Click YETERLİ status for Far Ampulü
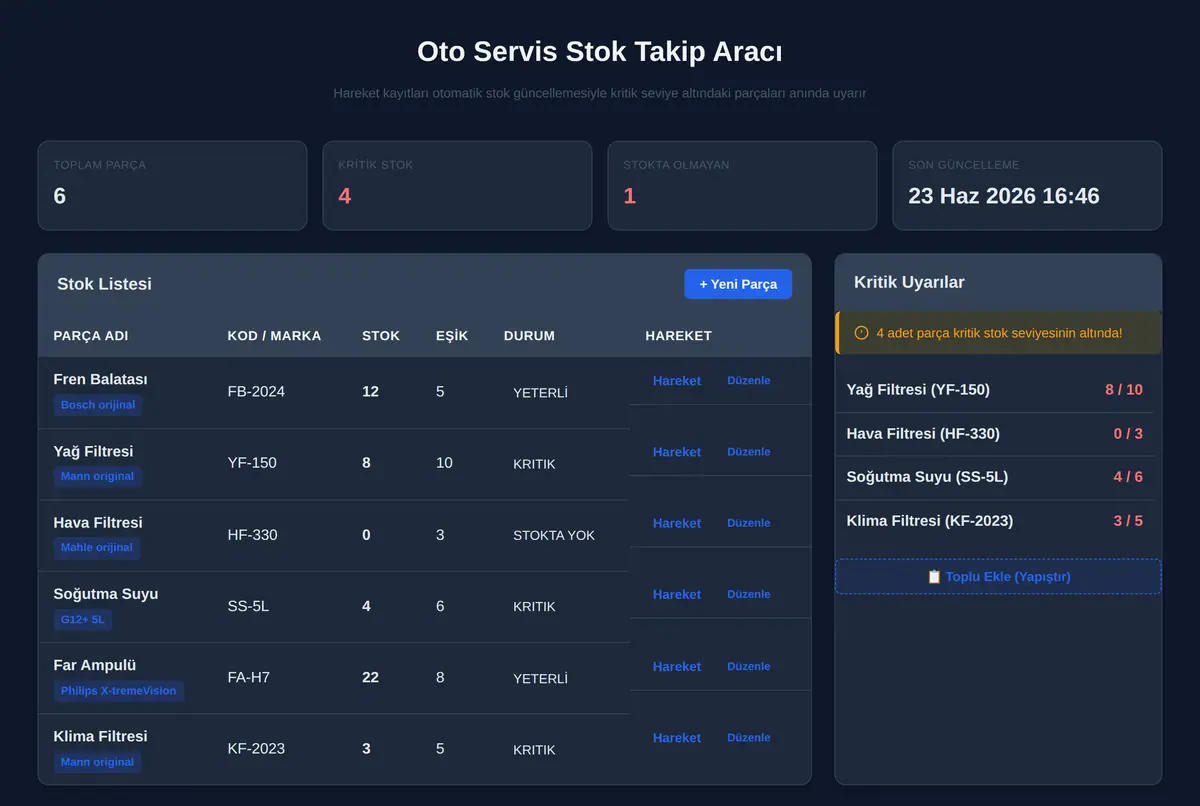1200x806 pixels. (x=540, y=678)
